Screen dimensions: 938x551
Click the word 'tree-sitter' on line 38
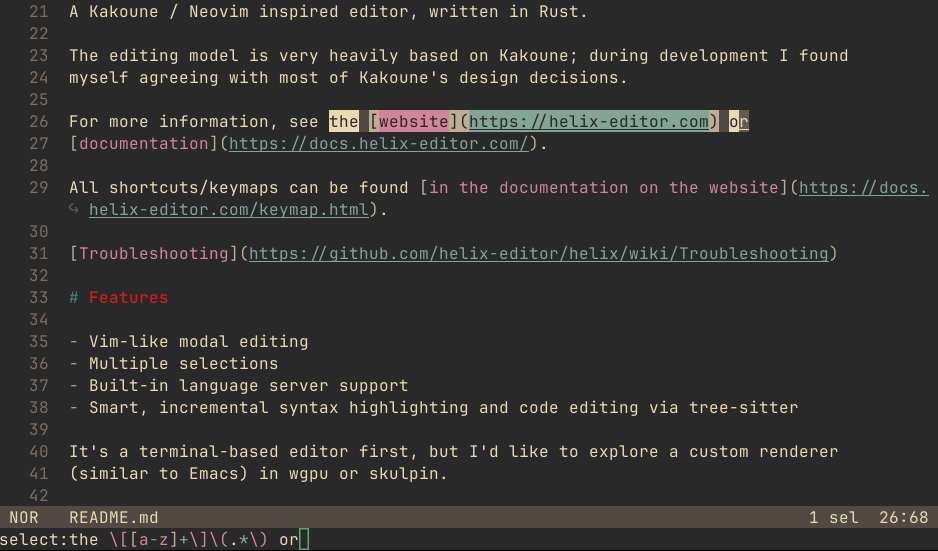[x=744, y=408]
